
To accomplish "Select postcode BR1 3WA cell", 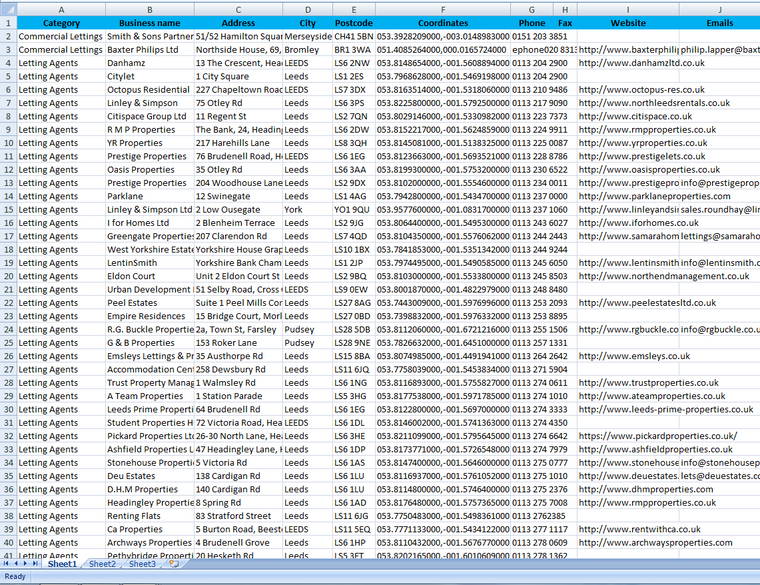I will pos(354,49).
